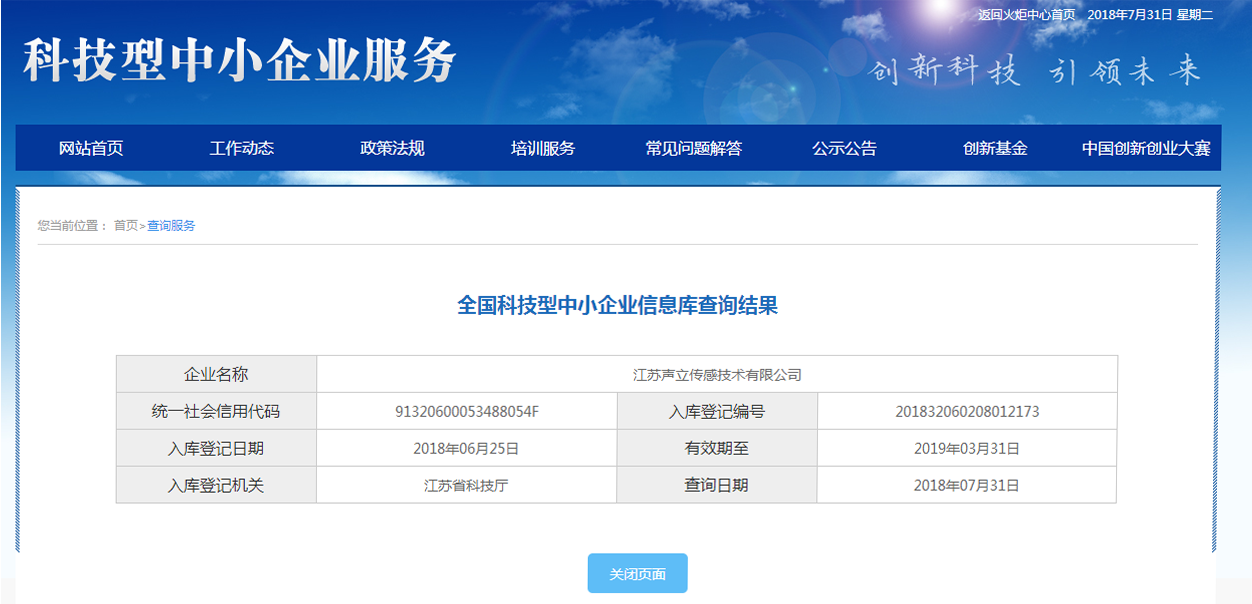The image size is (1252, 604).
Task: Select credit code 91320600053488054F
Action: 467,412
